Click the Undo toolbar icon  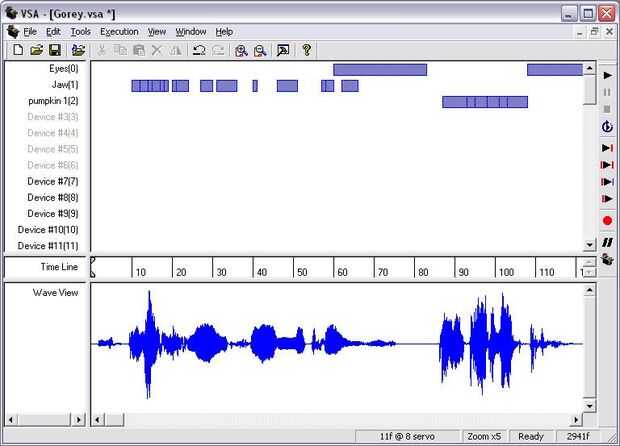pyautogui.click(x=199, y=50)
